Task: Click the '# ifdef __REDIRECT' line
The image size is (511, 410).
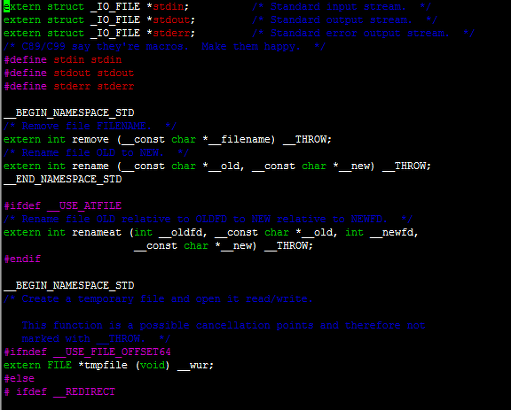Action: coord(60,392)
